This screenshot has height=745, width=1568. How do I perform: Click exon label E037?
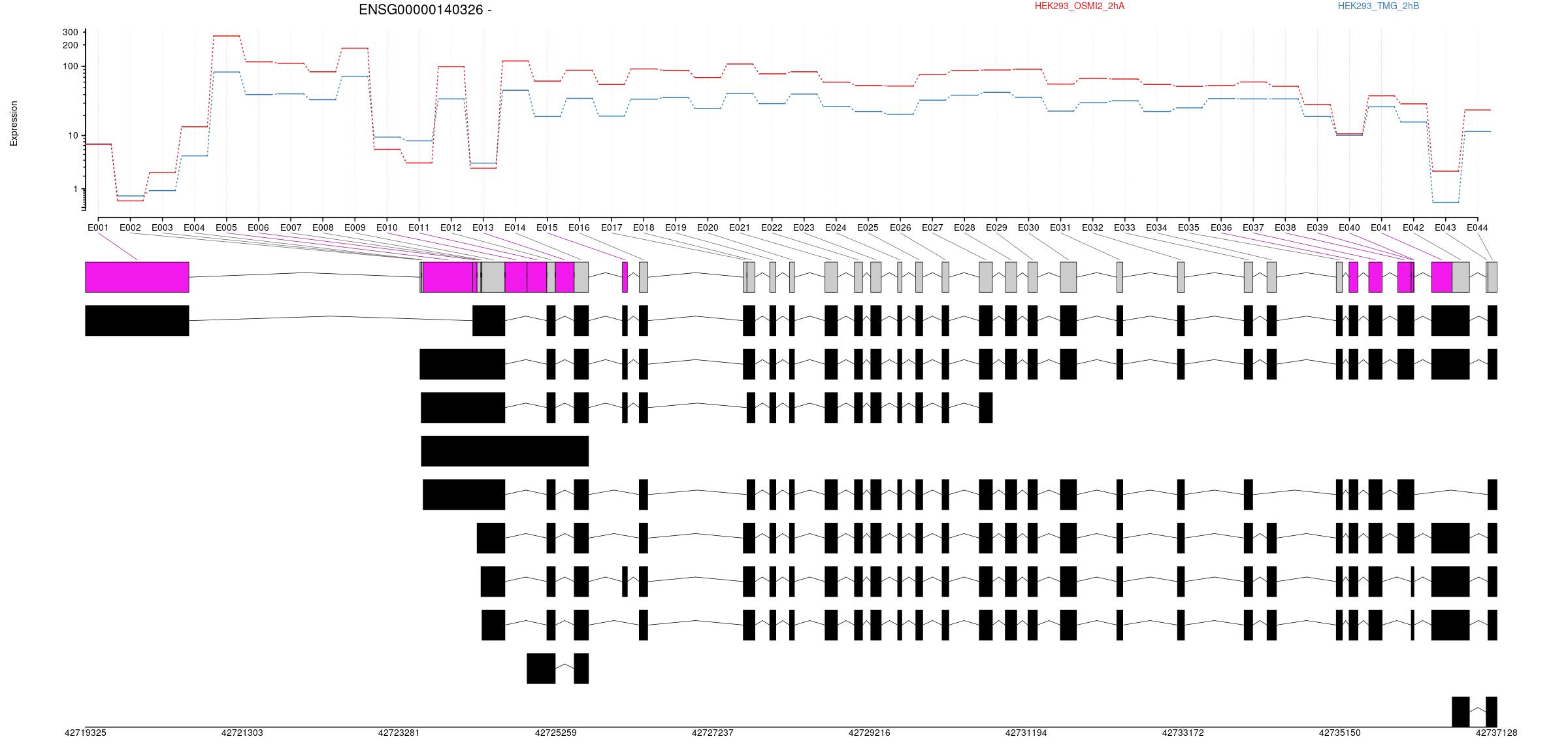click(x=1253, y=227)
